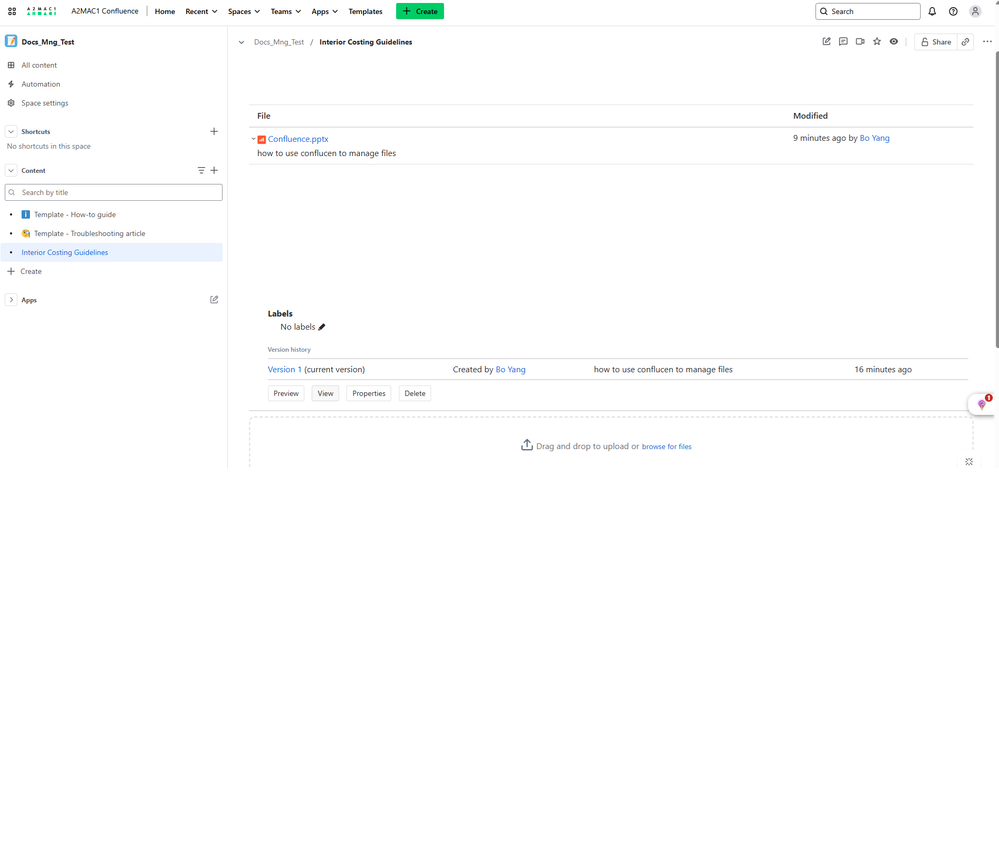Click the PowerPoint file type icon
Screen dimensions: 999x855
pos(261,140)
